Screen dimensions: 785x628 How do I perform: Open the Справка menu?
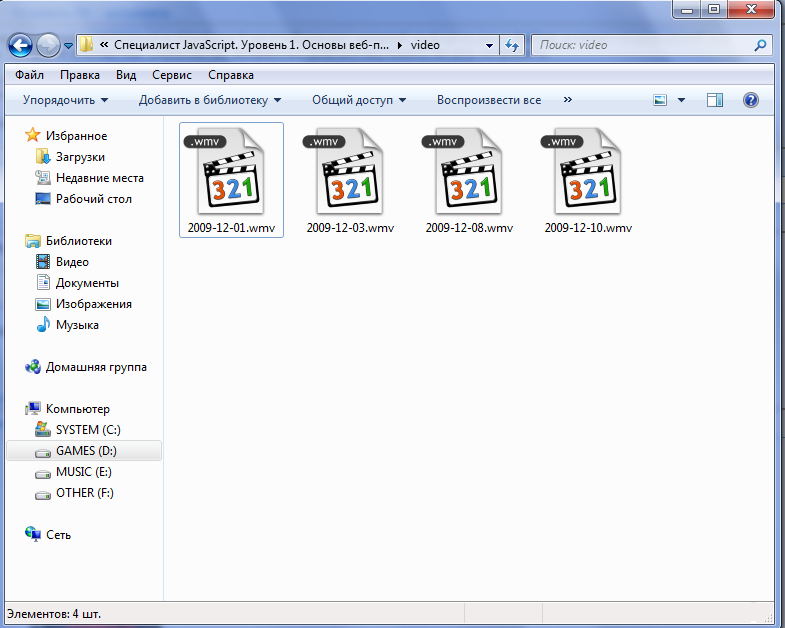pyautogui.click(x=231, y=75)
